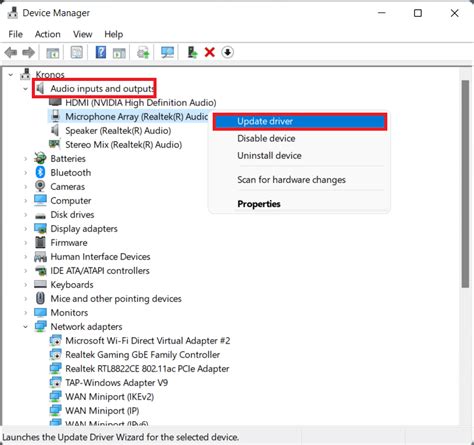
Task: Select Realtek RTL8822CE 802.11ac PCIe Adapter
Action: click(147, 369)
